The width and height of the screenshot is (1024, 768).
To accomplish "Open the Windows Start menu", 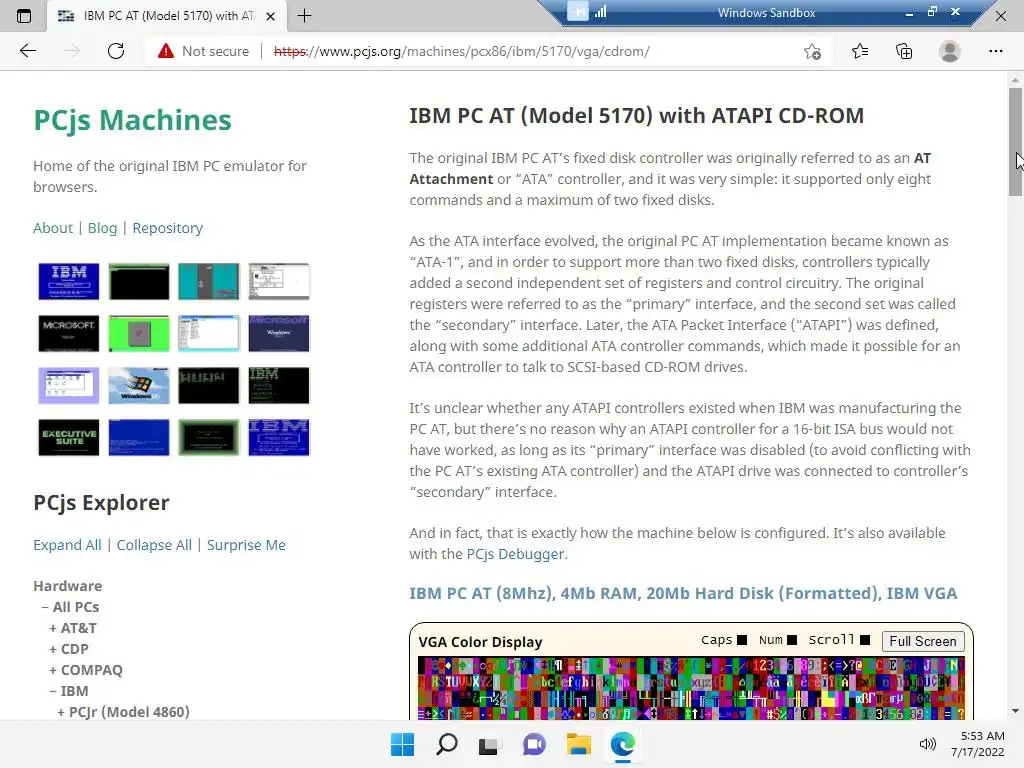I will coord(402,744).
